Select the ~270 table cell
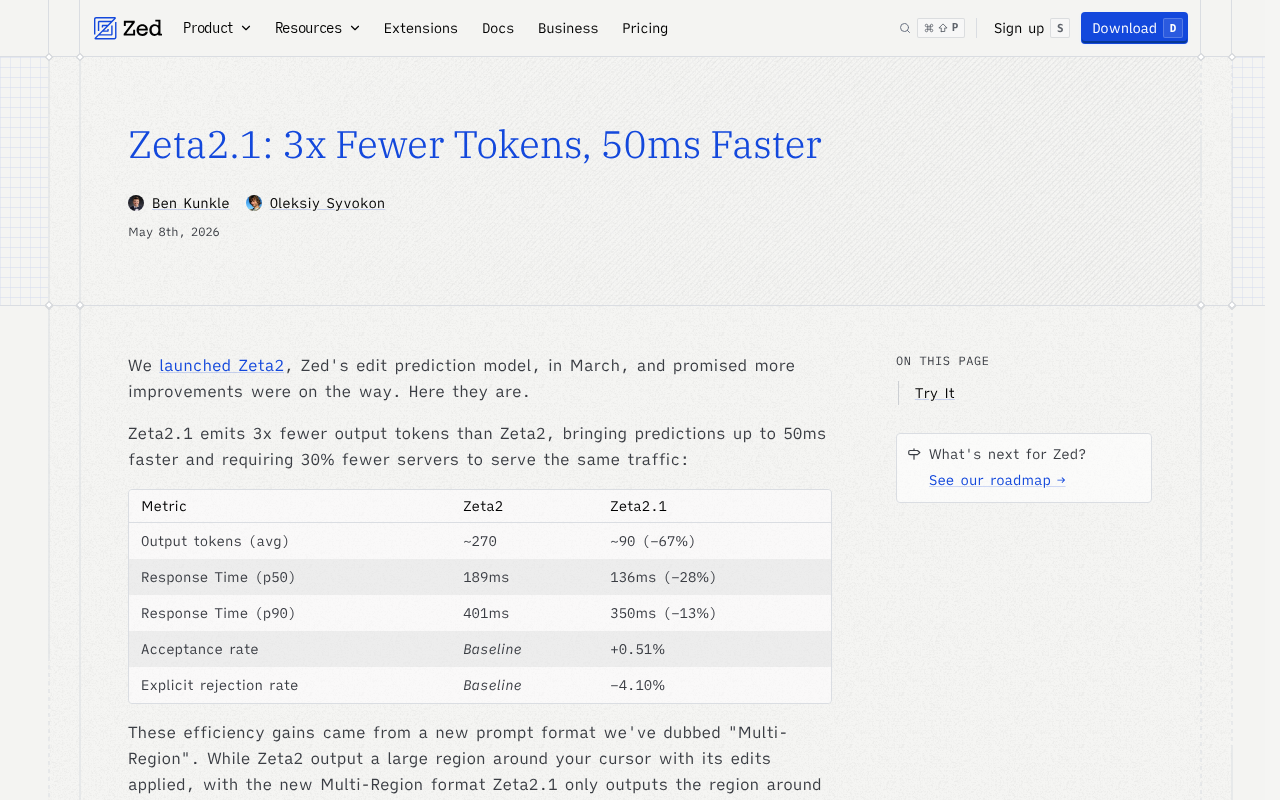 pos(524,541)
